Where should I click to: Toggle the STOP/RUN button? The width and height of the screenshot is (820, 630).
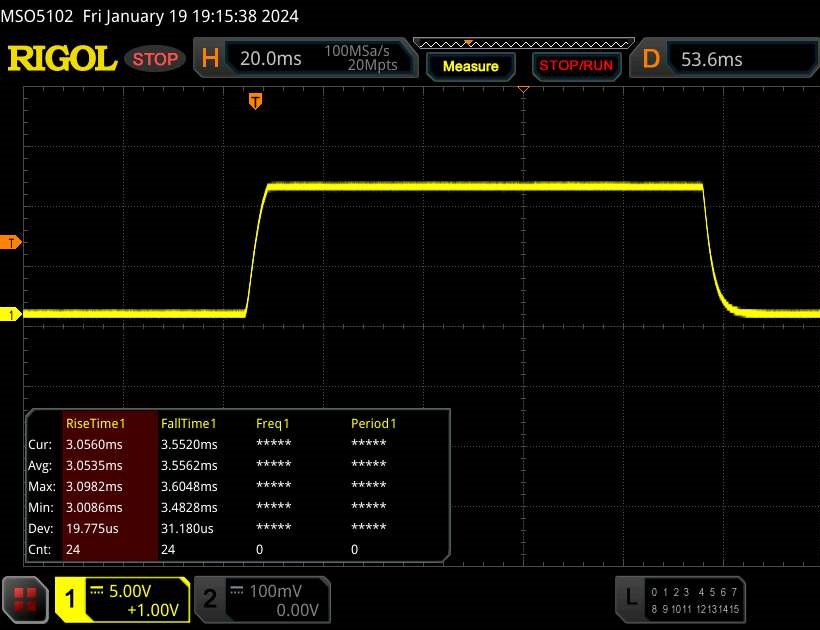point(576,66)
